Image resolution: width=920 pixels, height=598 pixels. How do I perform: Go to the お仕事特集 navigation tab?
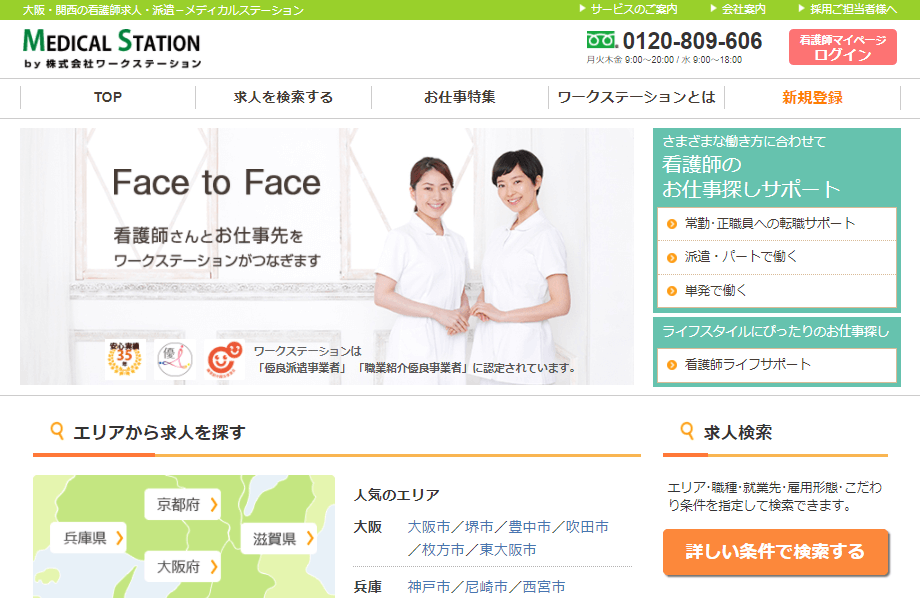click(459, 97)
